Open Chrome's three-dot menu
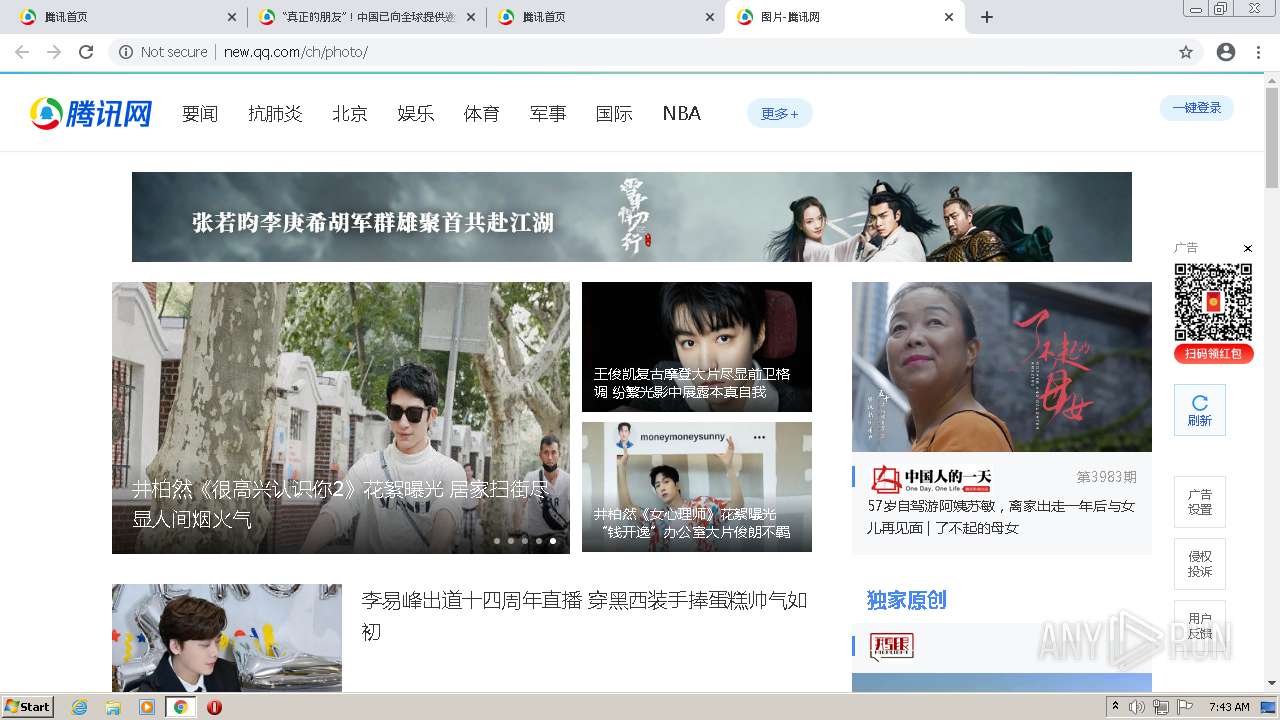1280x720 pixels. 1258,52
